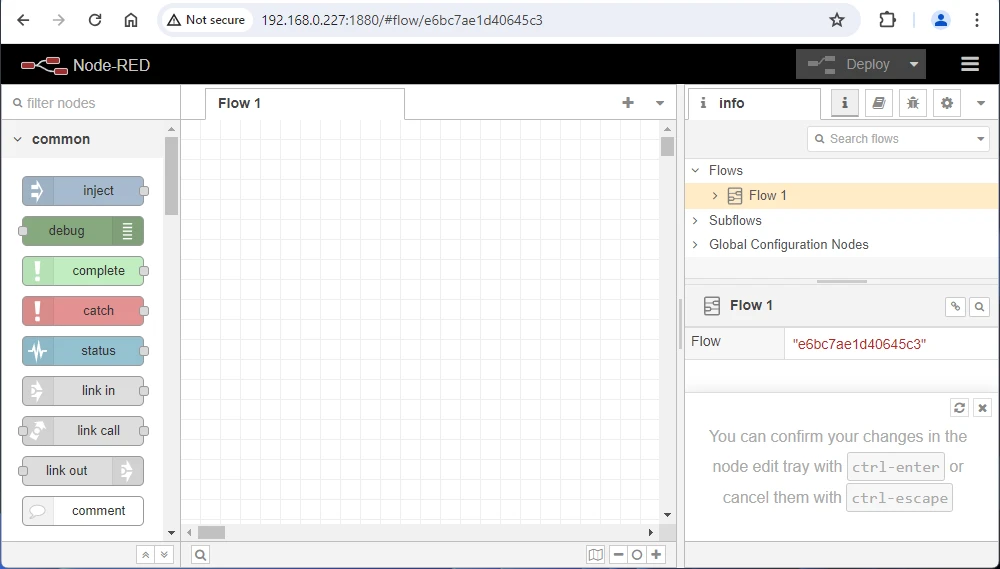Select the Flow 1 workspace tab

pyautogui.click(x=240, y=103)
